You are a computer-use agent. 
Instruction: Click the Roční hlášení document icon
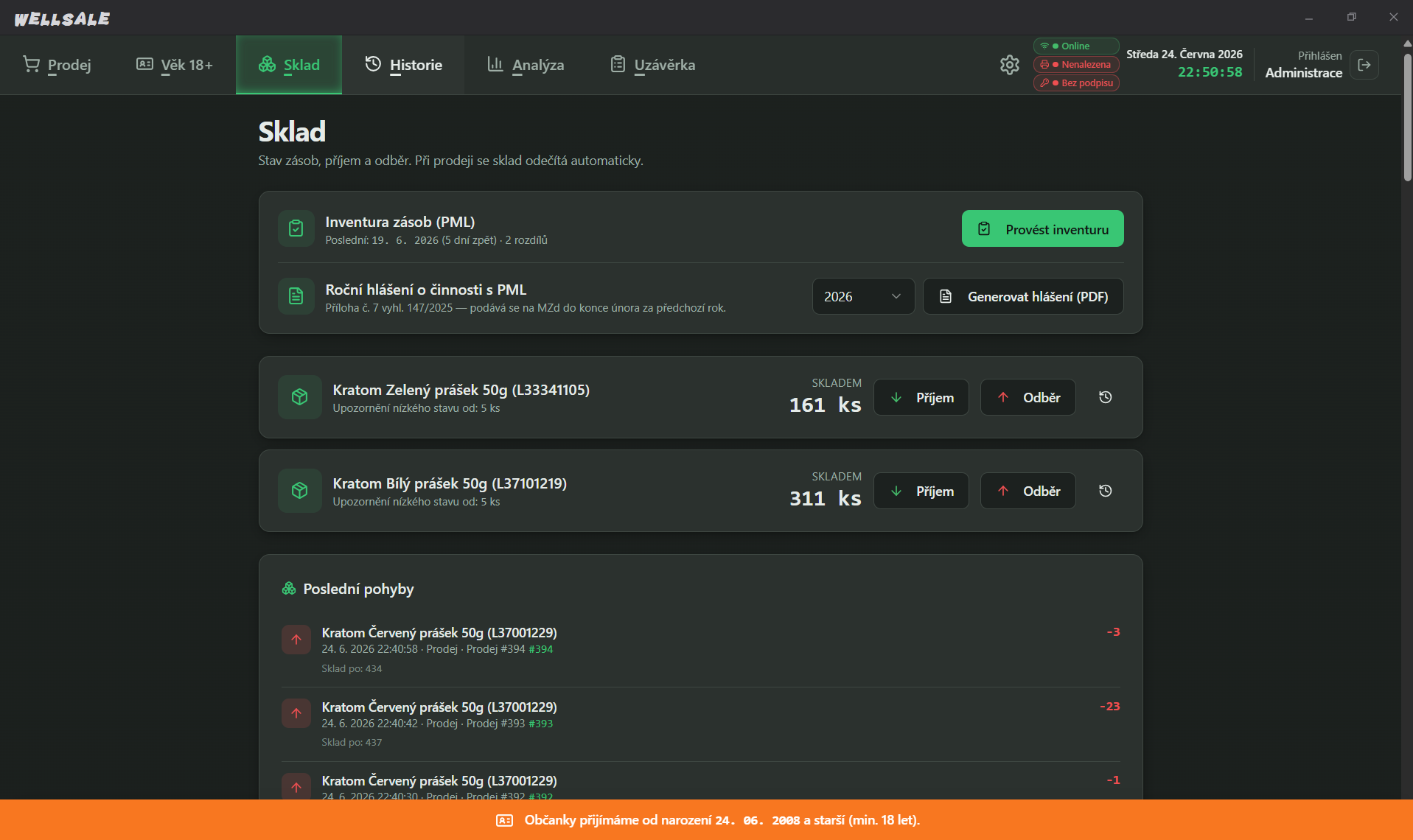pos(296,296)
